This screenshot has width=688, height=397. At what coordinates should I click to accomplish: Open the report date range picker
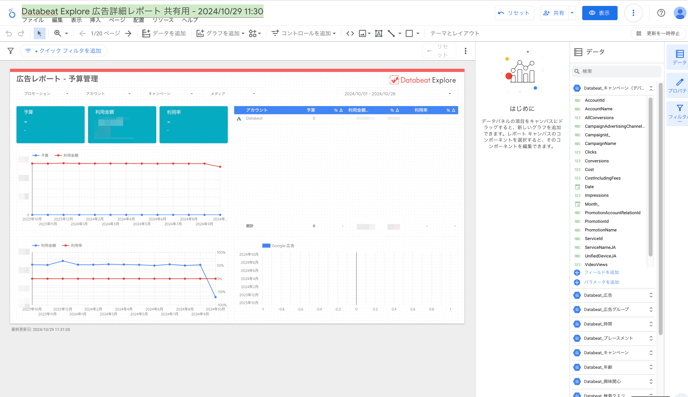click(x=397, y=93)
